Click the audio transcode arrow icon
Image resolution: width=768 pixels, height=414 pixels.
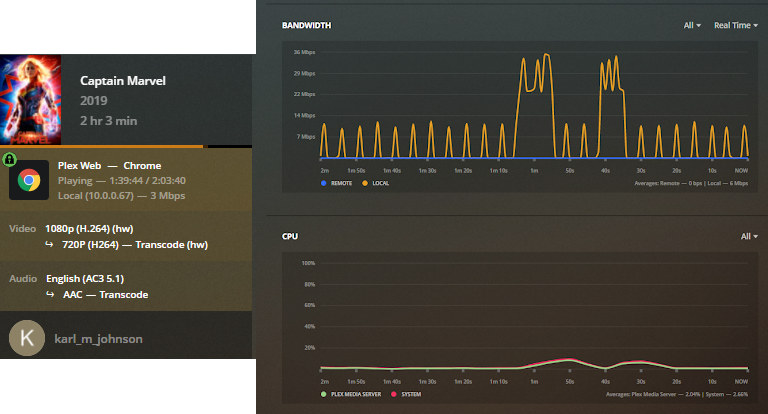[49, 294]
